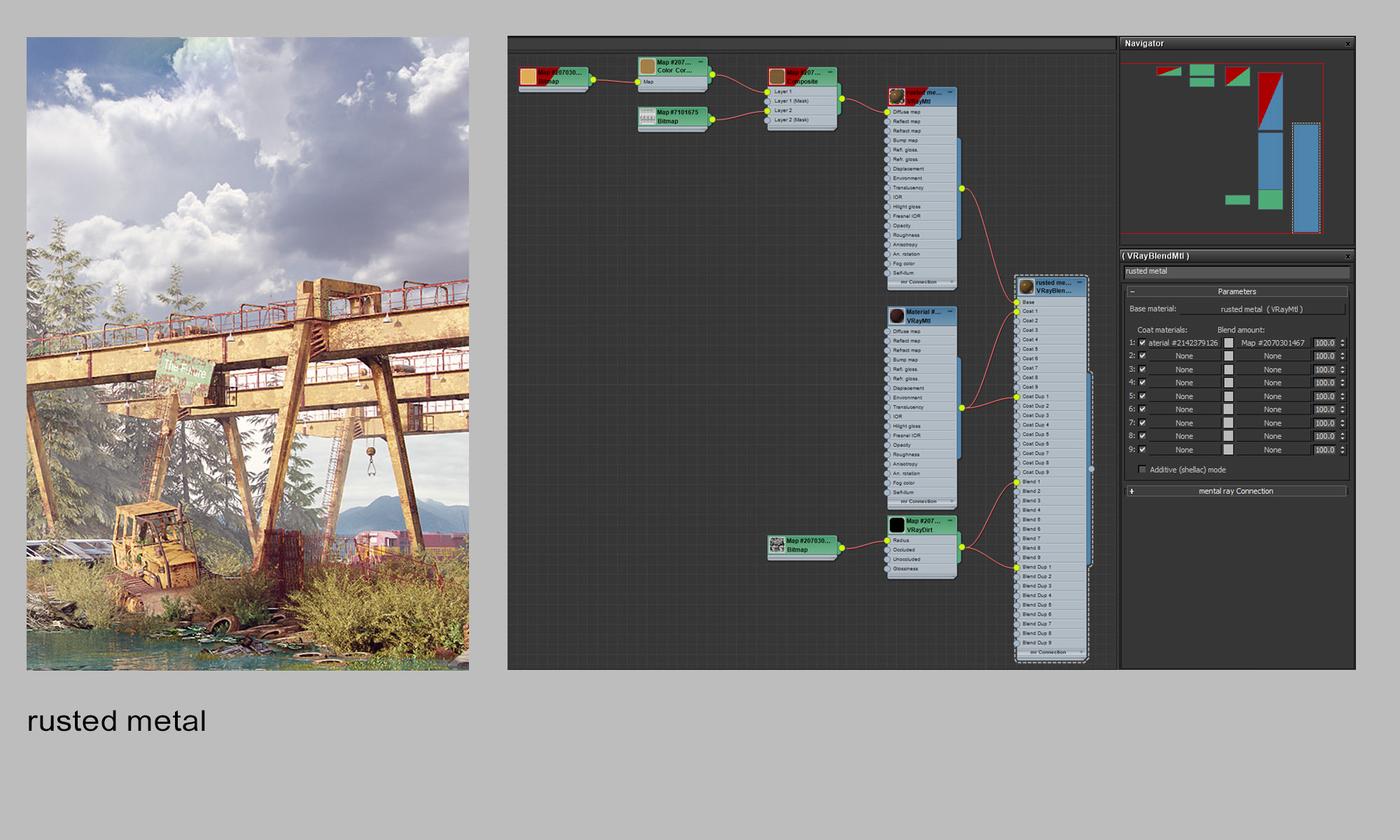The height and width of the screenshot is (840, 1400).
Task: Toggle coat material 4 enable checkbox
Action: coord(1142,382)
